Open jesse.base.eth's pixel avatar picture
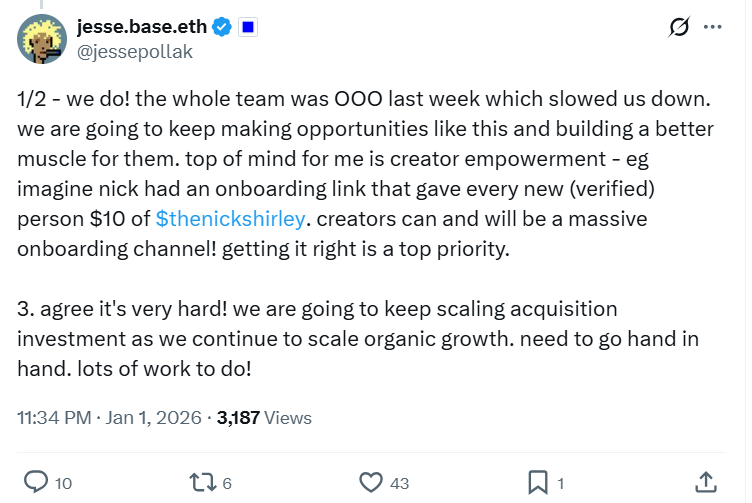Screen dimensions: 752x503 coord(41,39)
